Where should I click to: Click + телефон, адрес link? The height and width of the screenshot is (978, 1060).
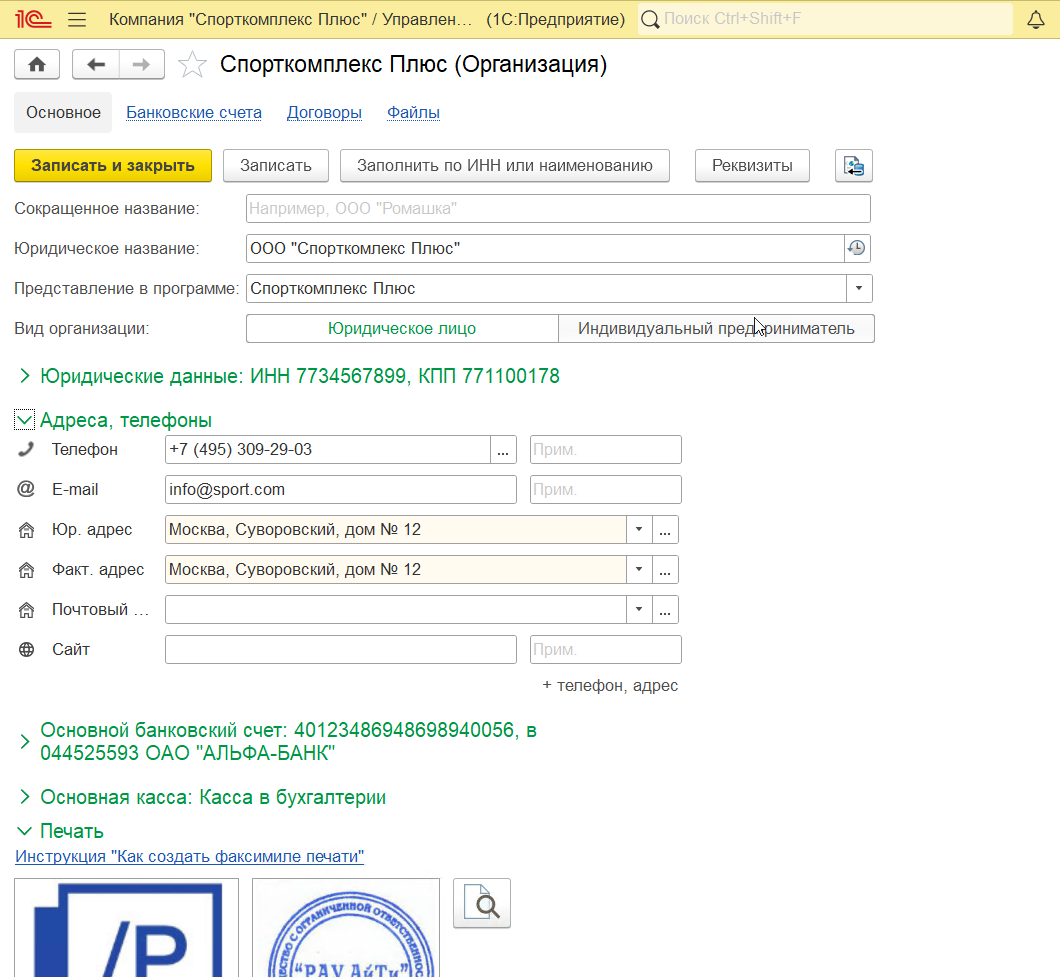point(610,685)
